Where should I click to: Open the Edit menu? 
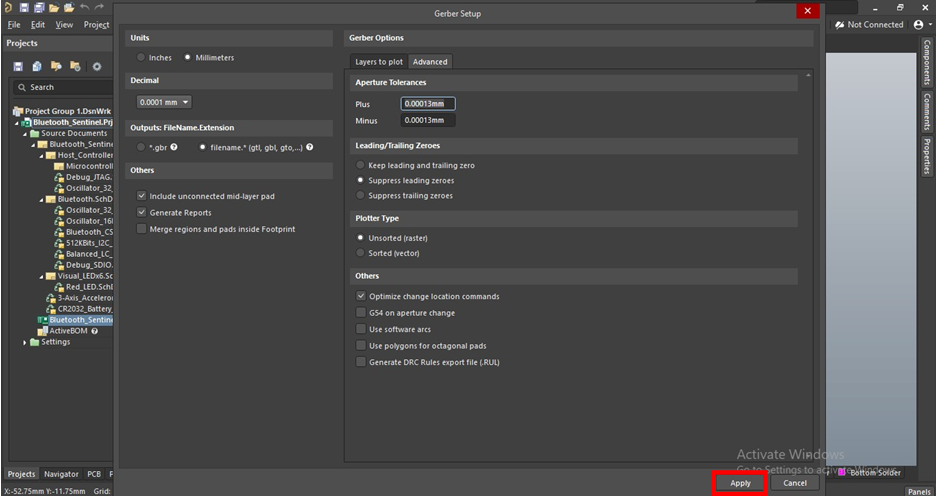[38, 24]
